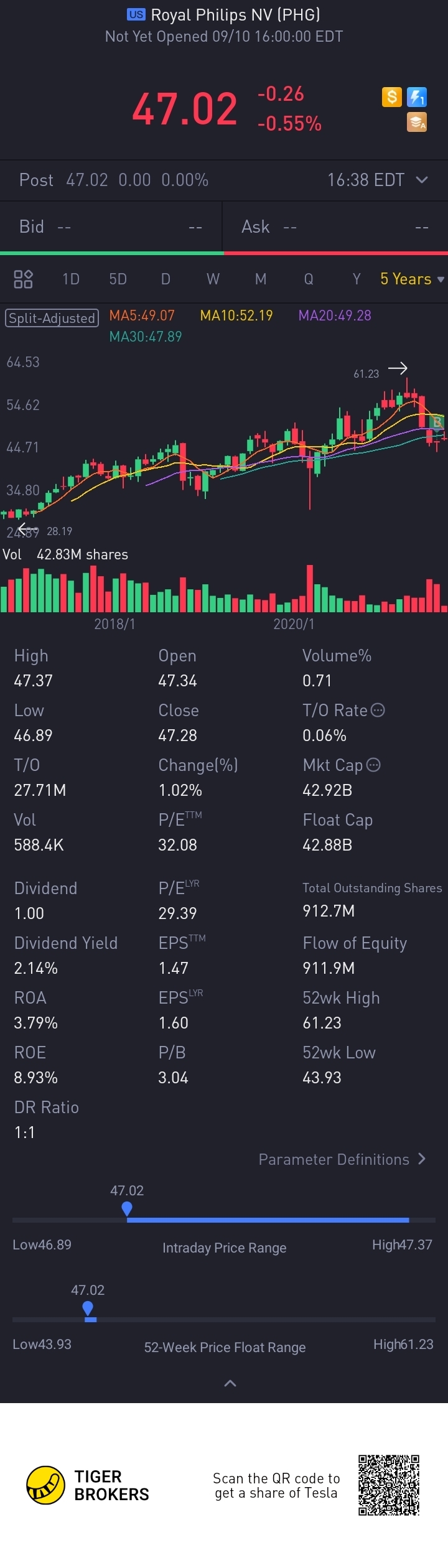Expand the post-market time dropdown chevron
Image resolution: width=448 pixels, height=1568 pixels.
[422, 180]
